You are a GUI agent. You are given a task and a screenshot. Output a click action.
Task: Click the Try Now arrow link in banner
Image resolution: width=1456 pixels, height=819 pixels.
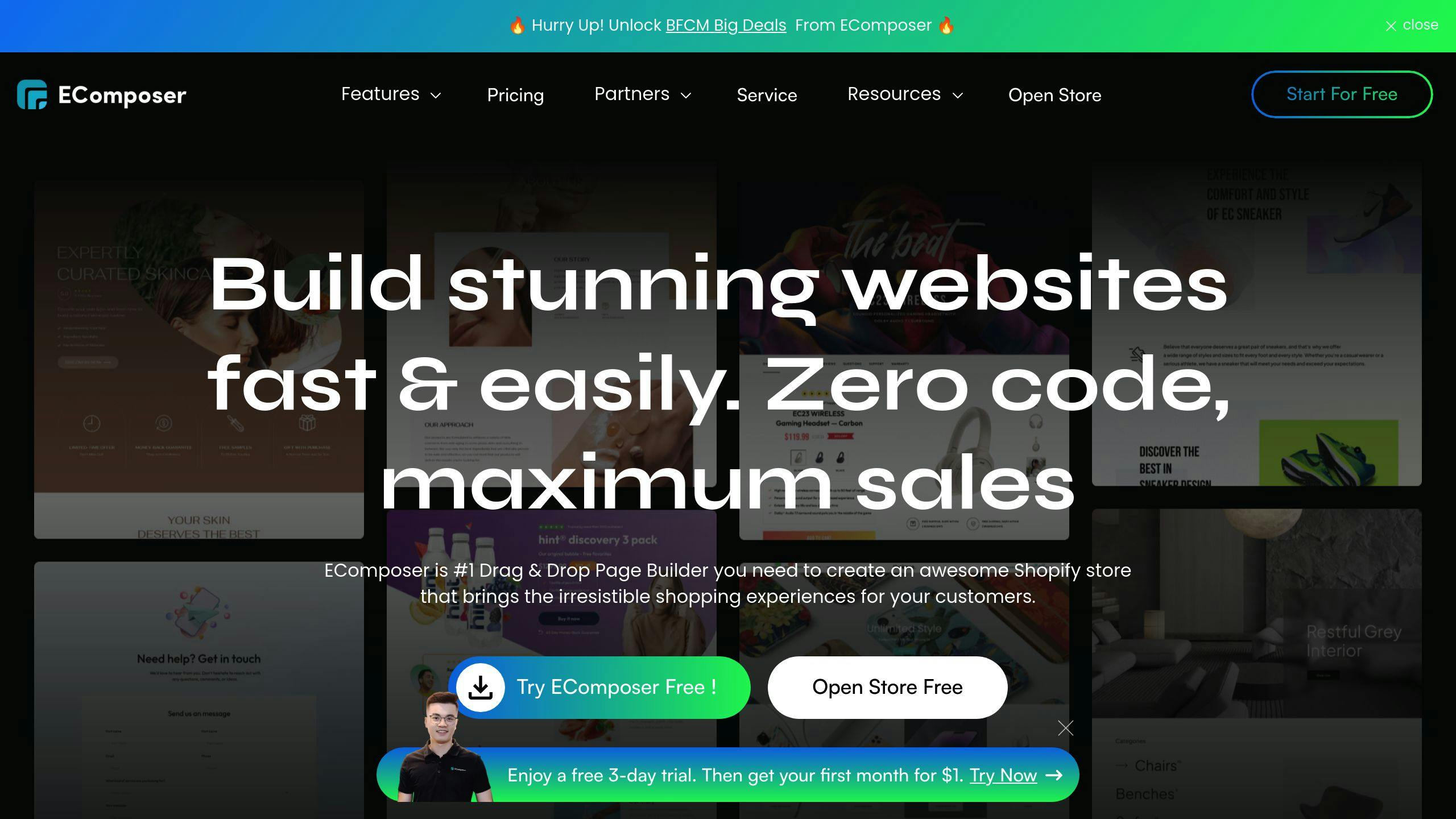click(x=1014, y=775)
